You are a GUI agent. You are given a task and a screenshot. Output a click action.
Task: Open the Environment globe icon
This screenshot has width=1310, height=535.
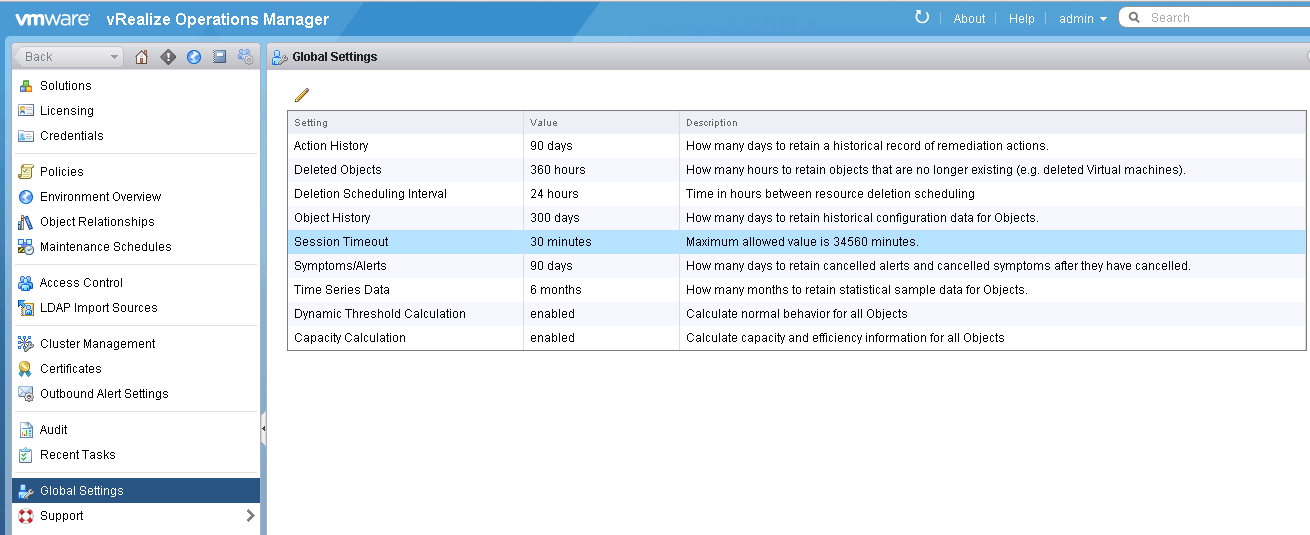pyautogui.click(x=194, y=57)
